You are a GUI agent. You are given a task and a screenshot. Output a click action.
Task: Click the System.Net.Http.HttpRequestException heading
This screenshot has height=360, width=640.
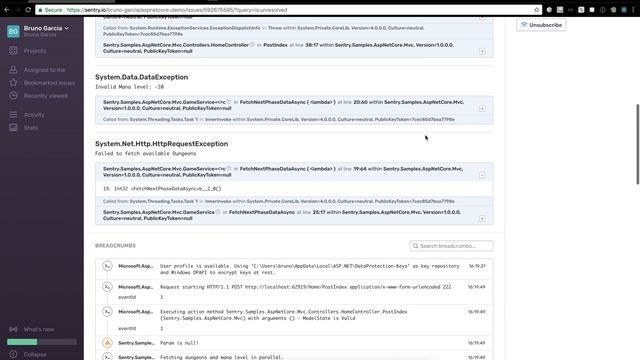[162, 144]
